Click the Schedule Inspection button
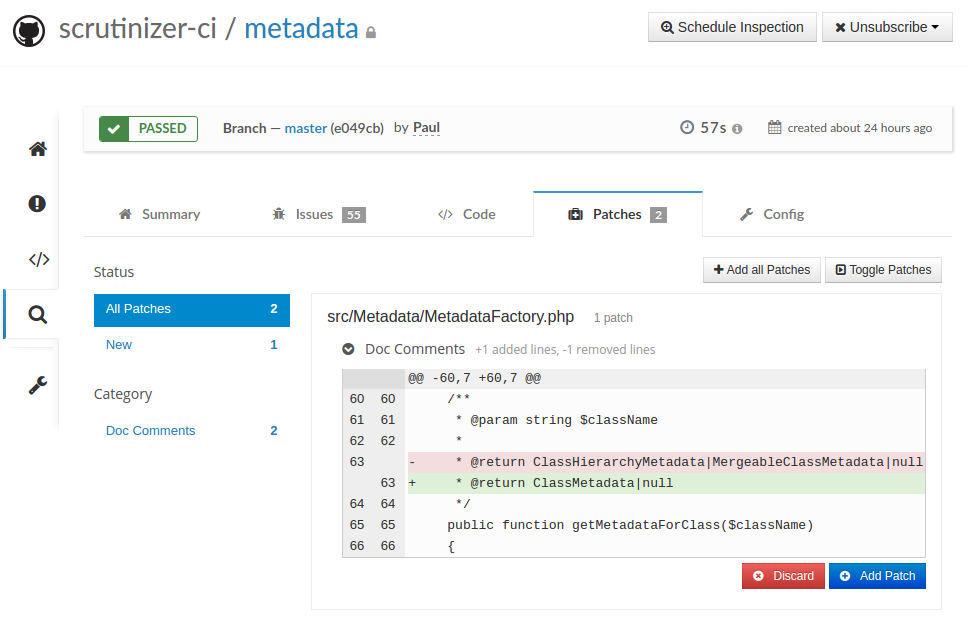This screenshot has width=967, height=622. (x=732, y=27)
